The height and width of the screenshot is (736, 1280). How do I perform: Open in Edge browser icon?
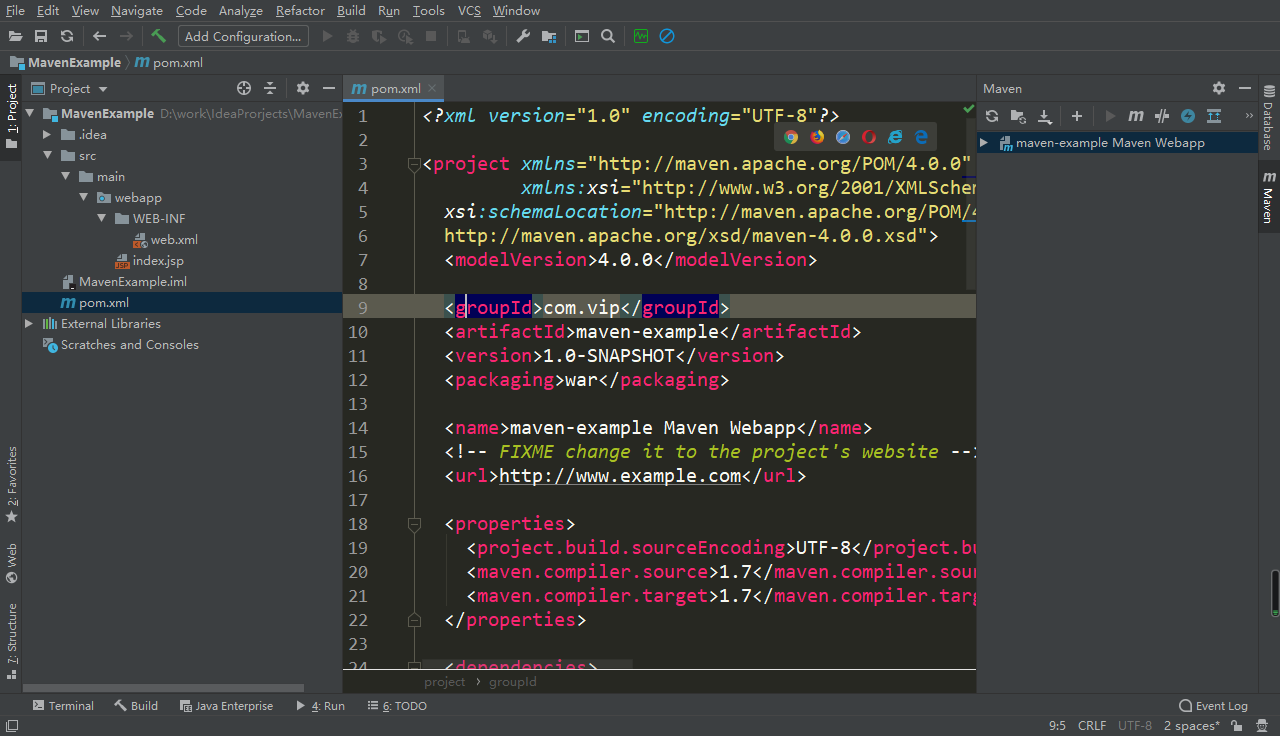point(921,137)
